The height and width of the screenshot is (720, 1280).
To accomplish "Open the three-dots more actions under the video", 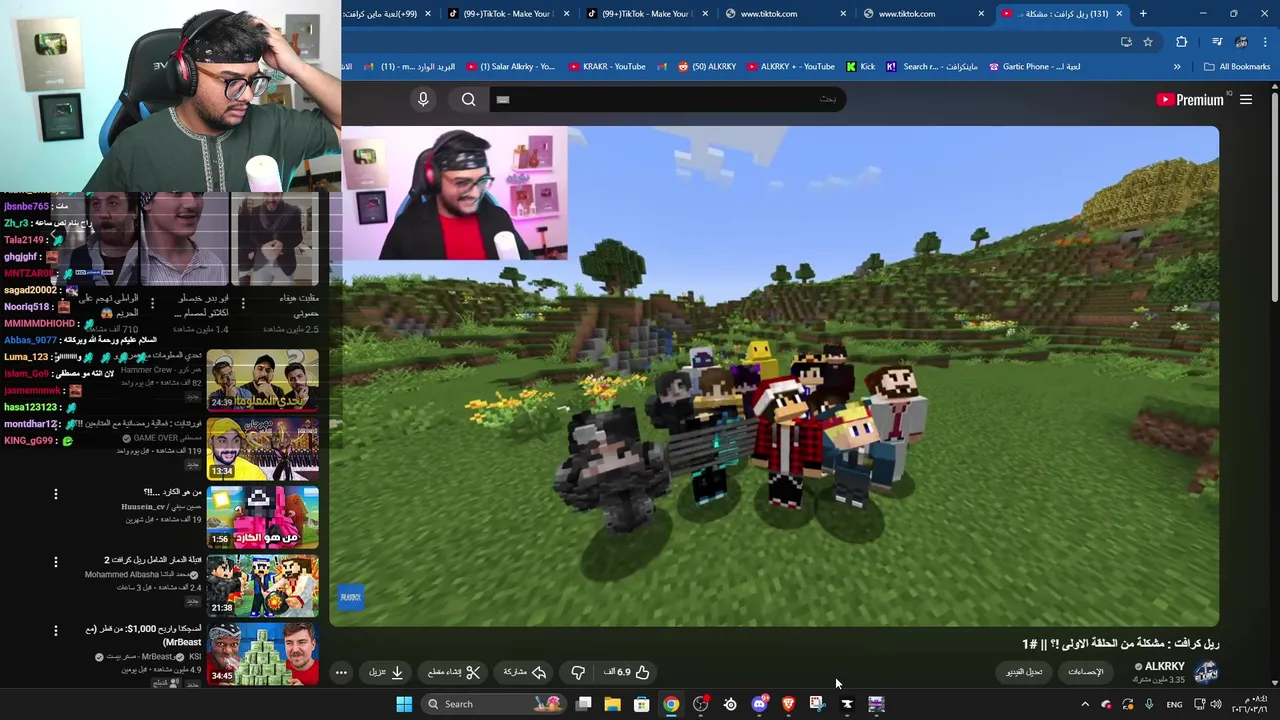I will coord(341,672).
